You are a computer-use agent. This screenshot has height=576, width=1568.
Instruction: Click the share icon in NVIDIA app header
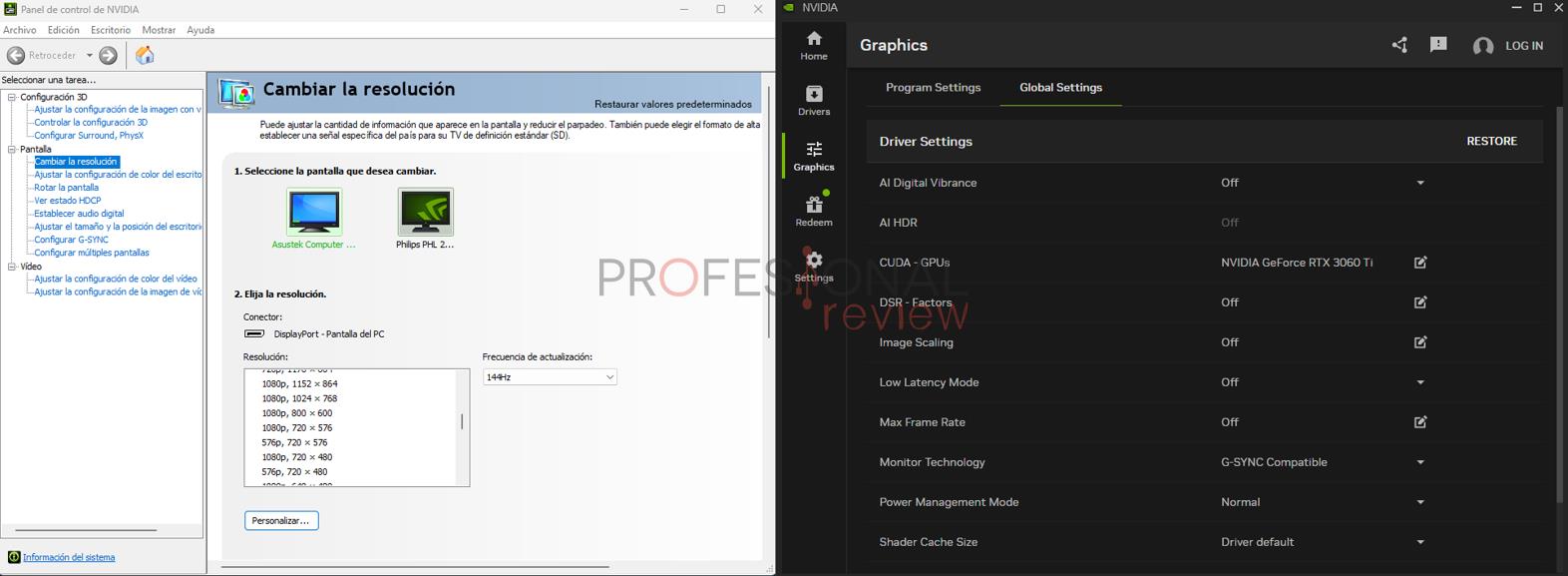[x=1399, y=45]
